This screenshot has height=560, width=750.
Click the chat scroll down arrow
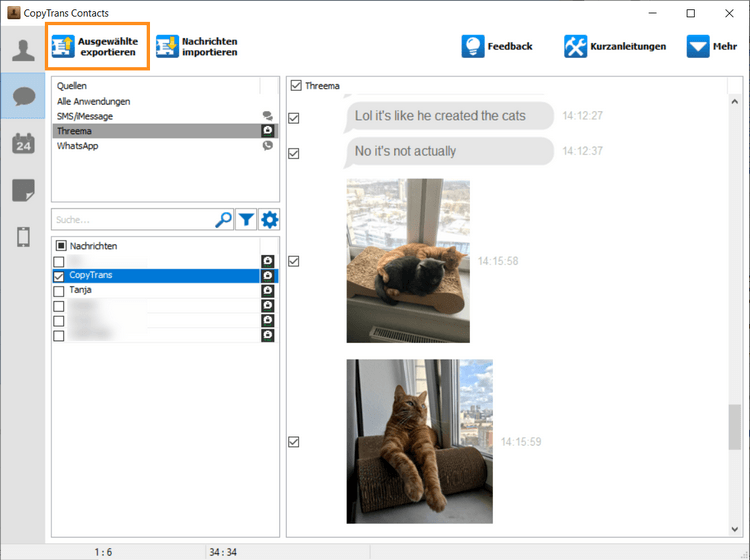735,529
